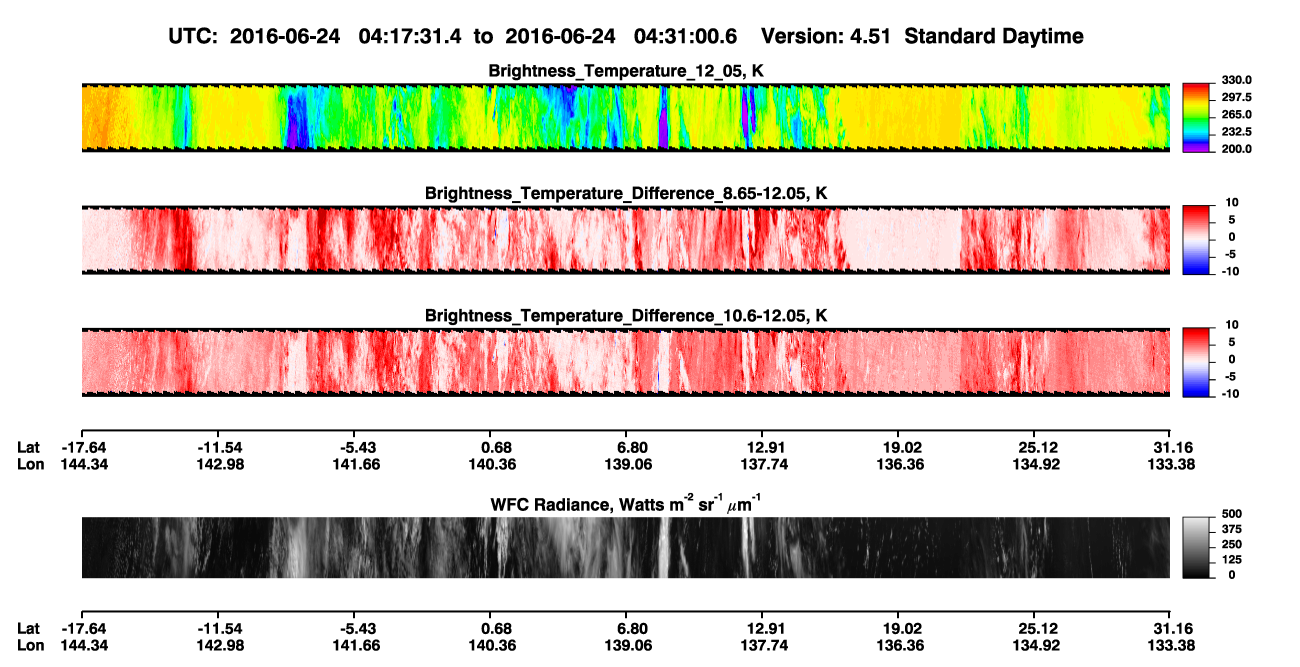
Task: Click longitude 133.38 below the WFC panel
Action: 1173,645
